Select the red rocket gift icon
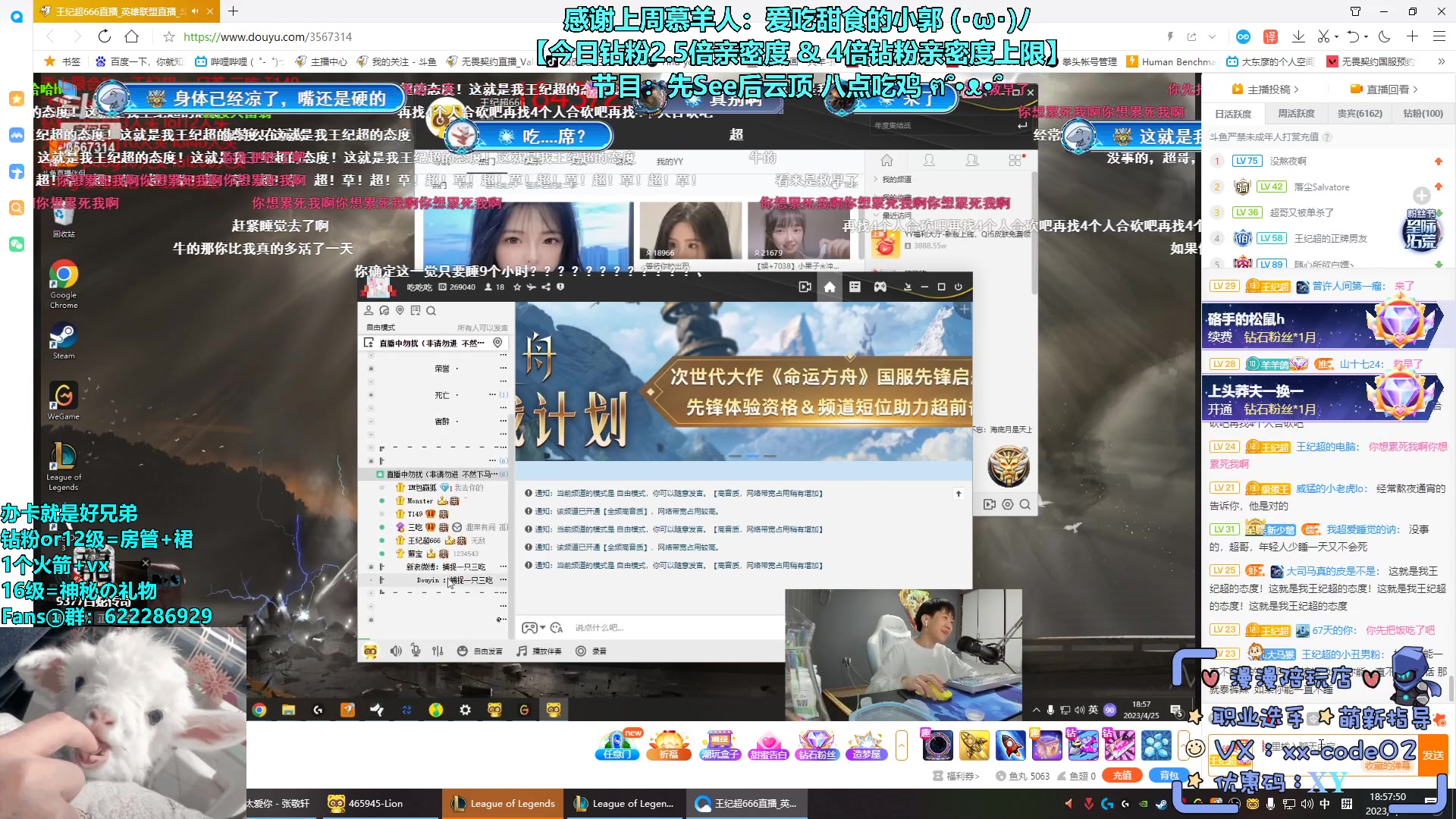This screenshot has height=819, width=1456. tap(1010, 745)
